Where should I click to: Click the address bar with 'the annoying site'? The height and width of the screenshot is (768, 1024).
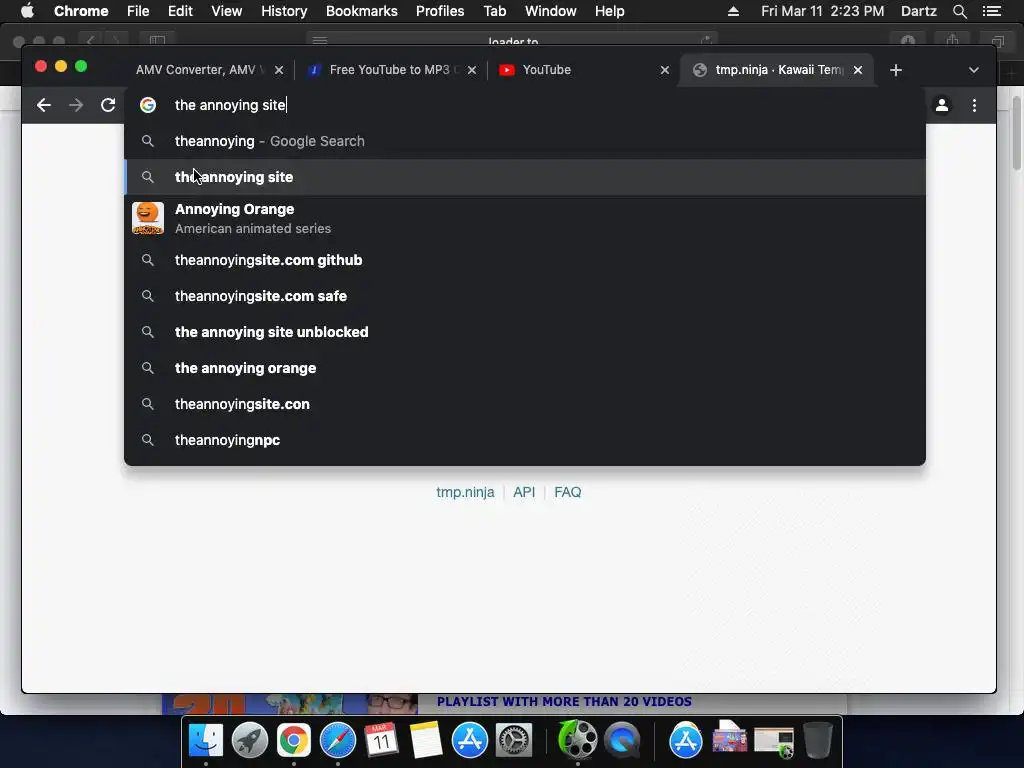[x=525, y=105]
